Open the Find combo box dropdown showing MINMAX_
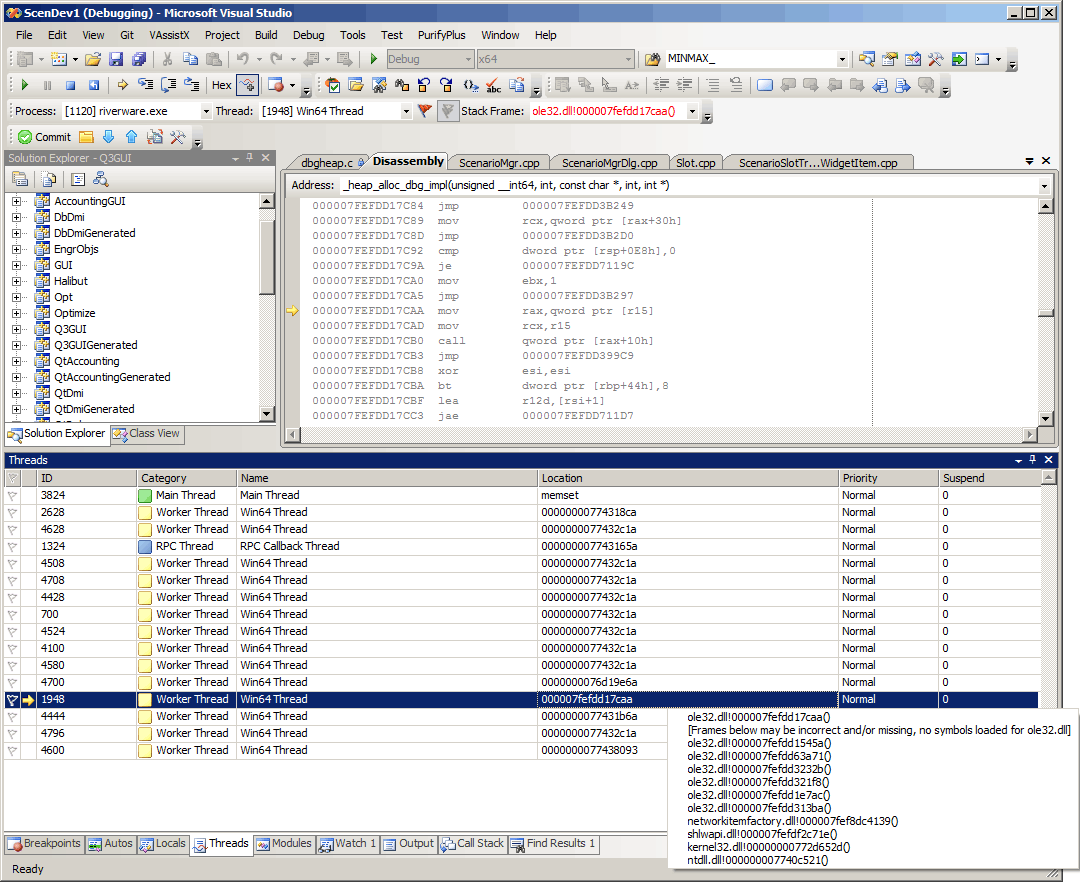This screenshot has width=1080, height=882. (842, 60)
